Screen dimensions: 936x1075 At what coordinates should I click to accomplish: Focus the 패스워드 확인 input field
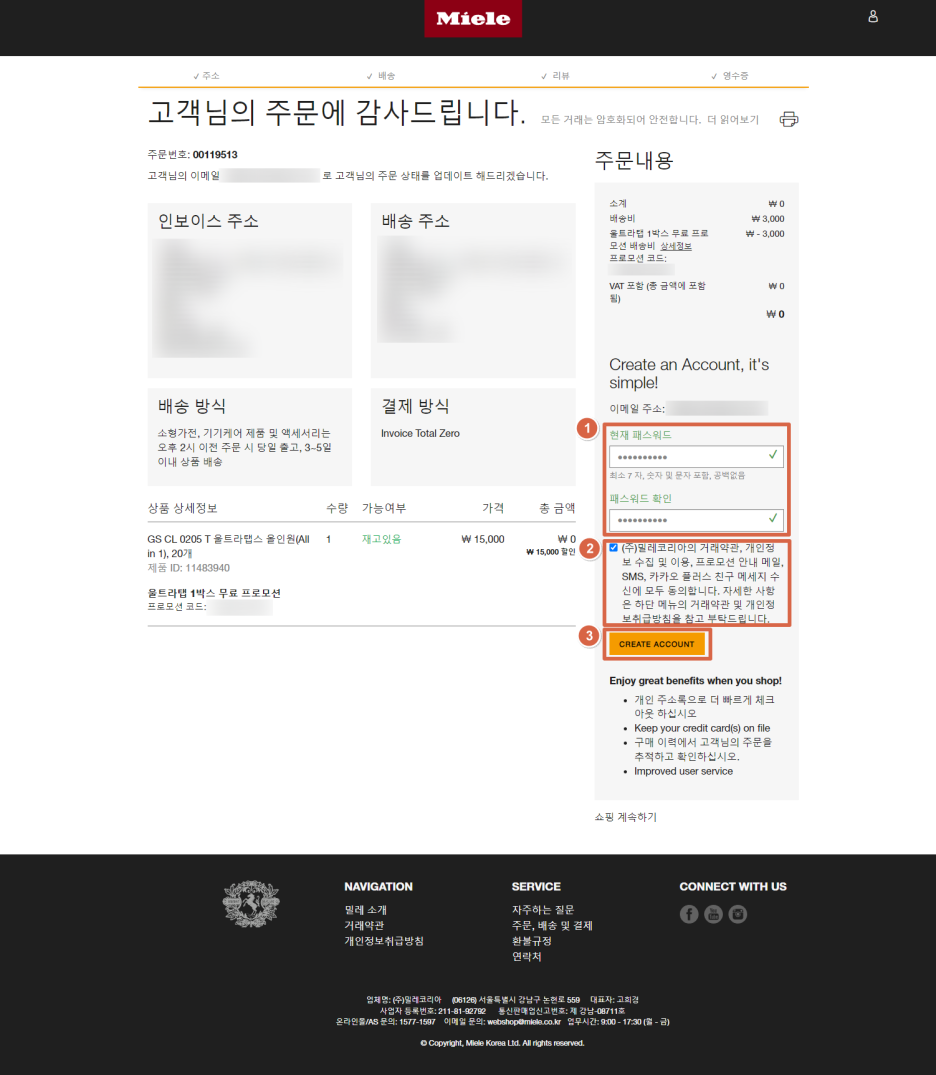pos(696,520)
